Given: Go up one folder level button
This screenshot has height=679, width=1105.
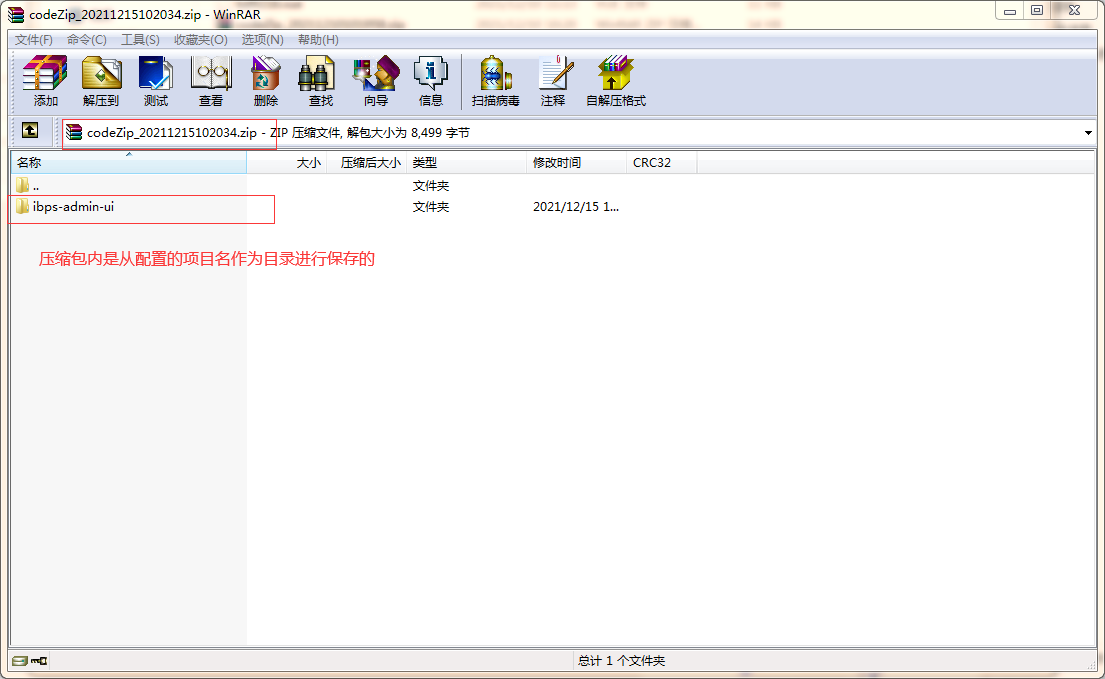Looking at the screenshot, I should click(x=30, y=131).
